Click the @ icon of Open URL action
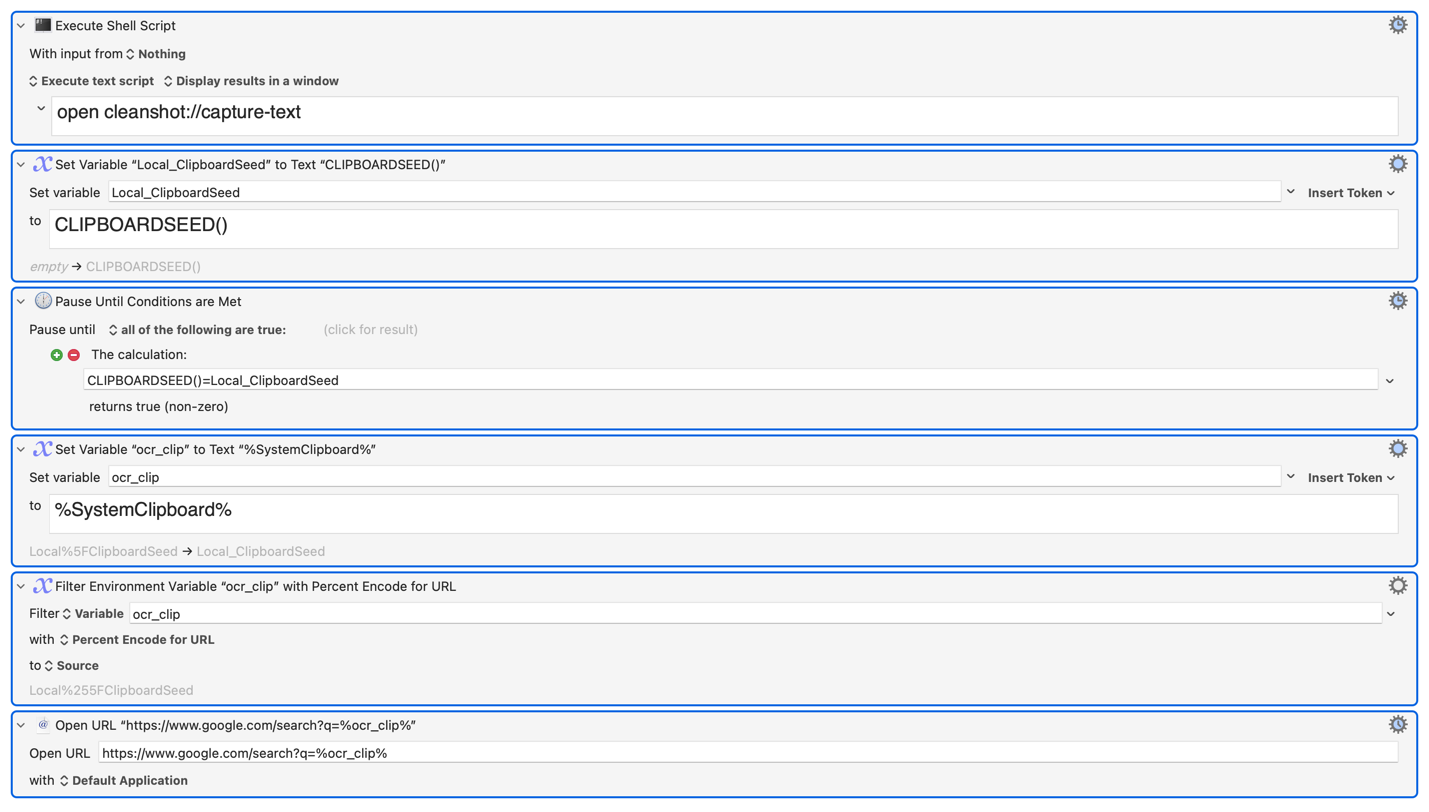The height and width of the screenshot is (812, 1429). 43,725
